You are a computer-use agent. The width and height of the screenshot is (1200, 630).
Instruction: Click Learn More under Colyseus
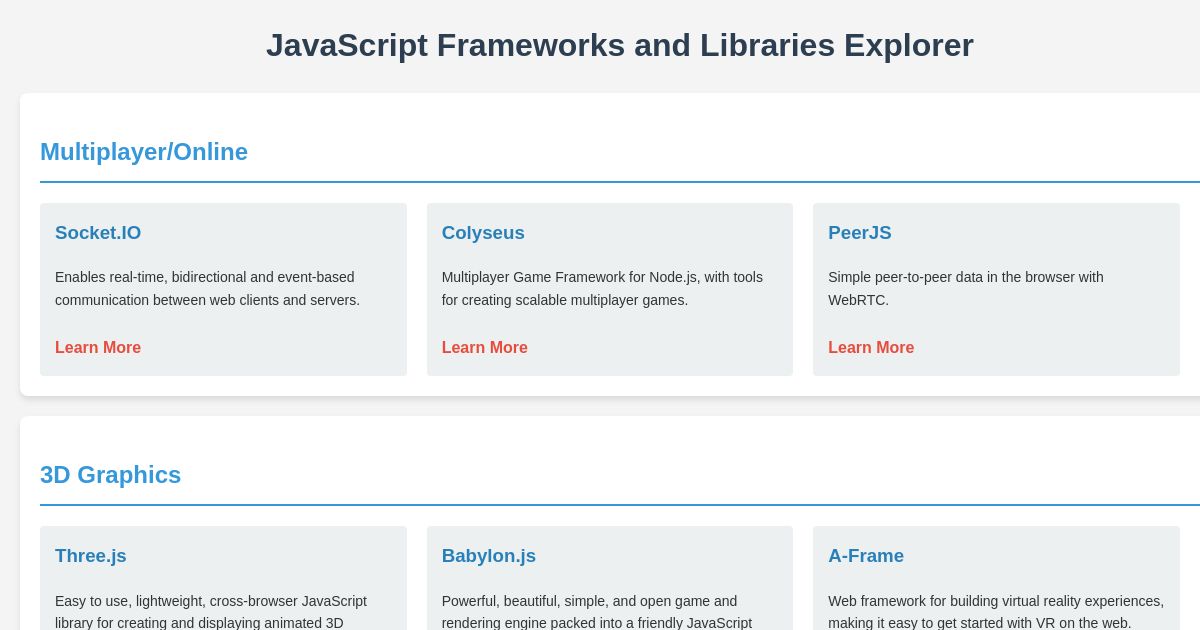tap(484, 347)
